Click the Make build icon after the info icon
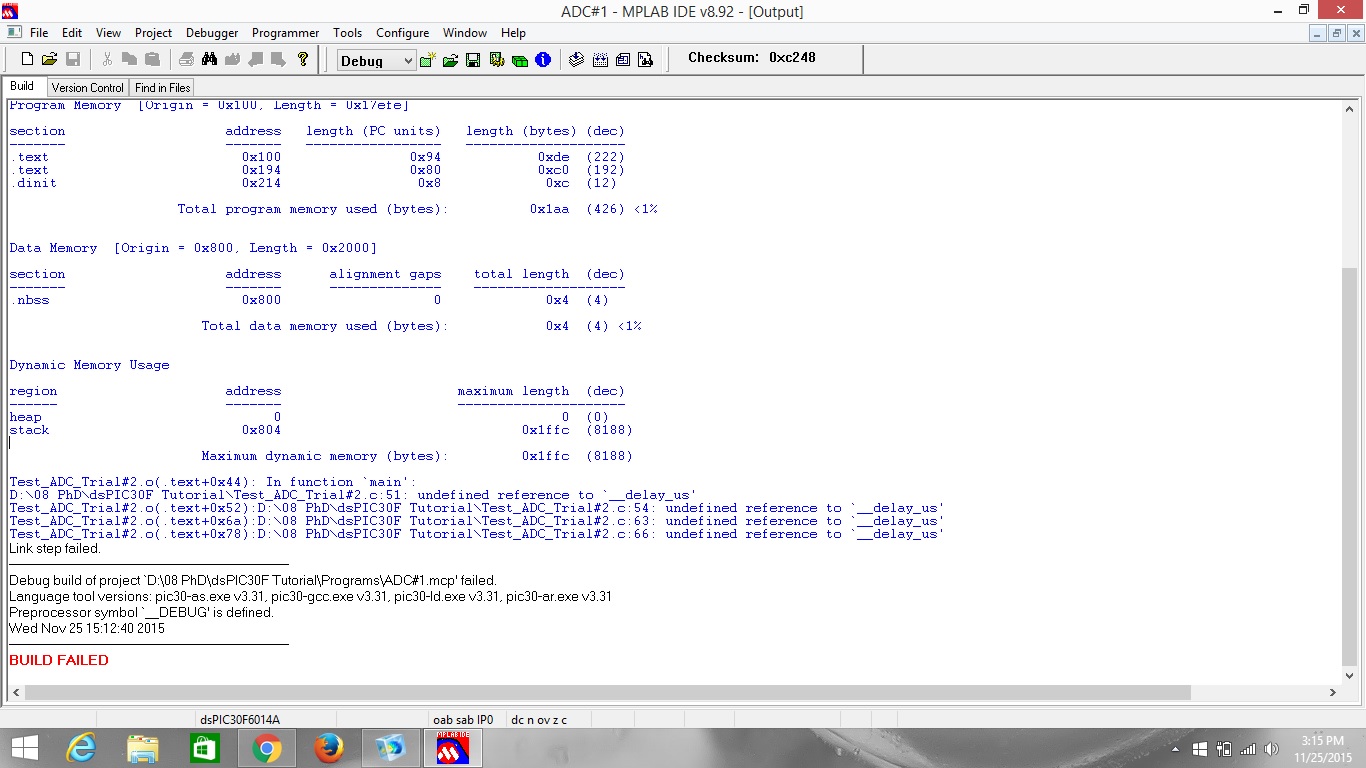 pos(577,60)
